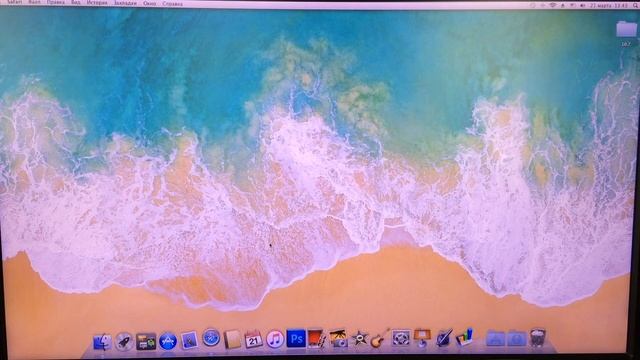Open the Окно menu
Image resolution: width=640 pixels, height=360 pixels.
tap(149, 3)
